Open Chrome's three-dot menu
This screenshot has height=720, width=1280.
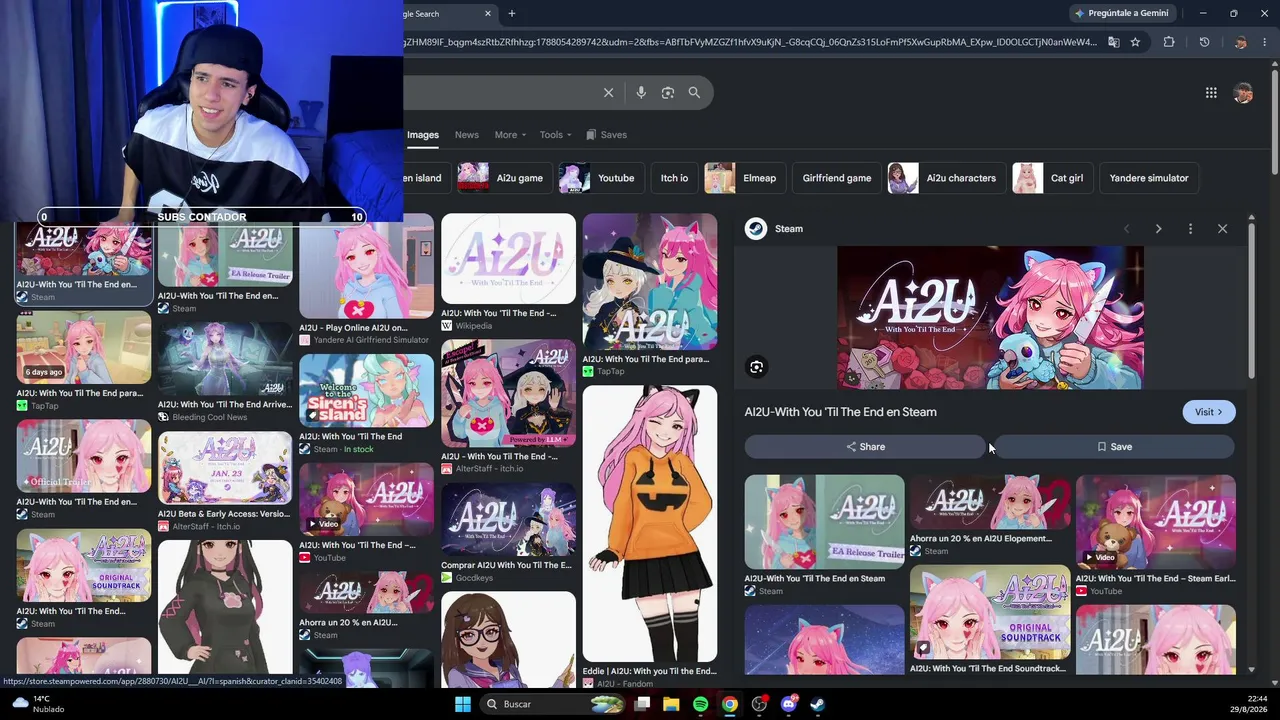pyautogui.click(x=1265, y=42)
